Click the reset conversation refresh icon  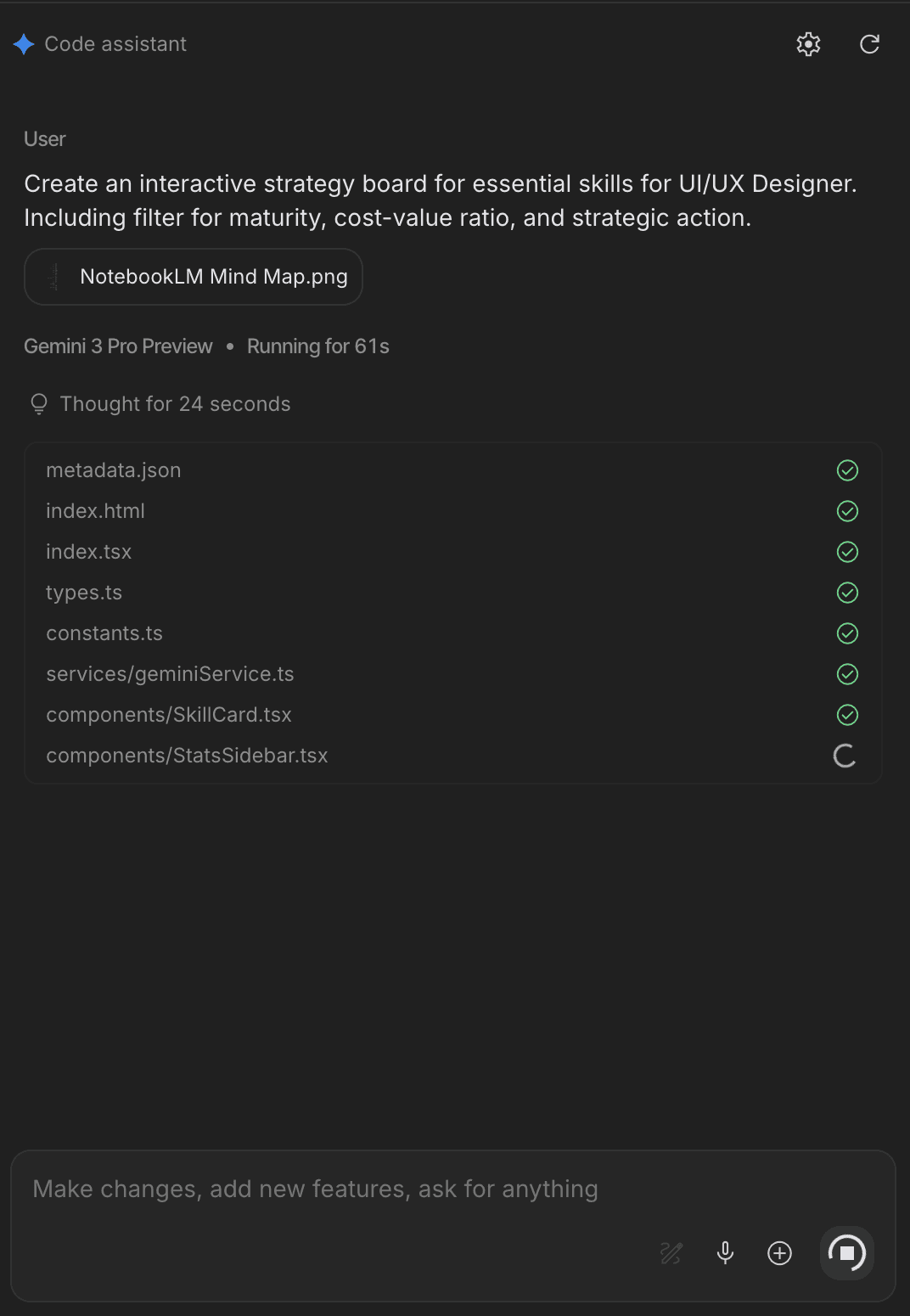869,44
